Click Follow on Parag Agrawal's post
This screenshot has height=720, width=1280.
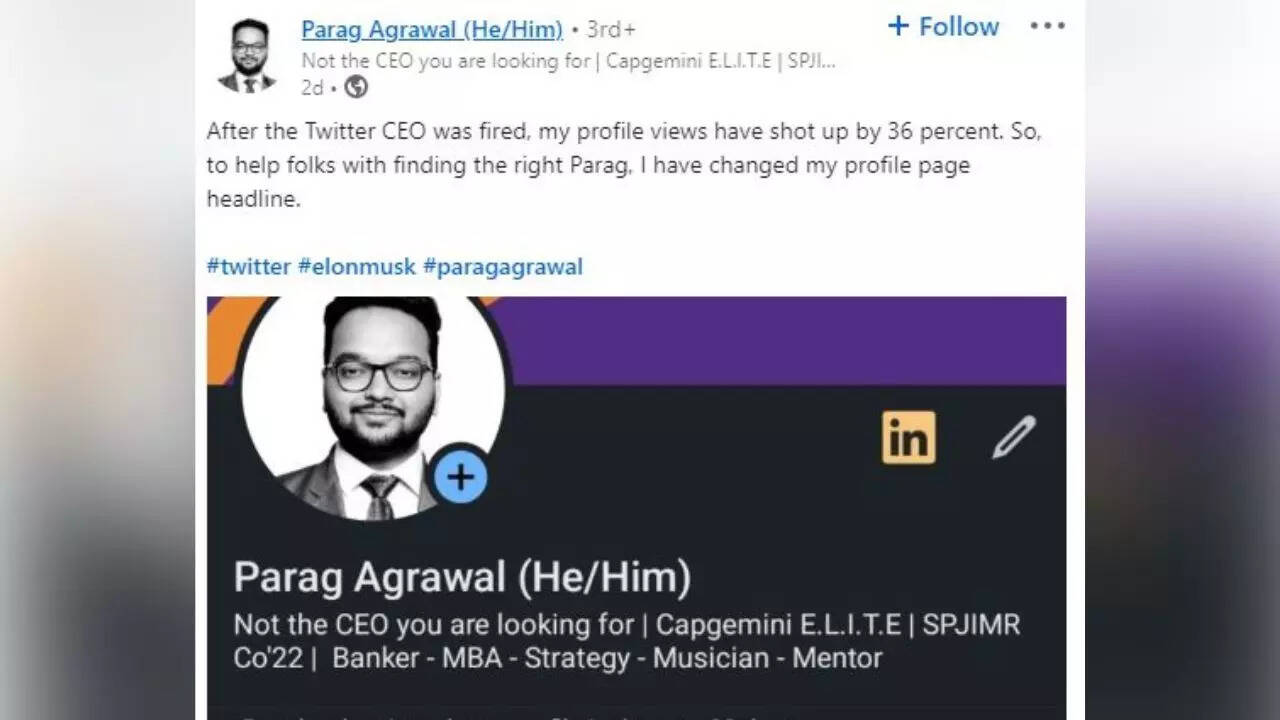tap(957, 26)
